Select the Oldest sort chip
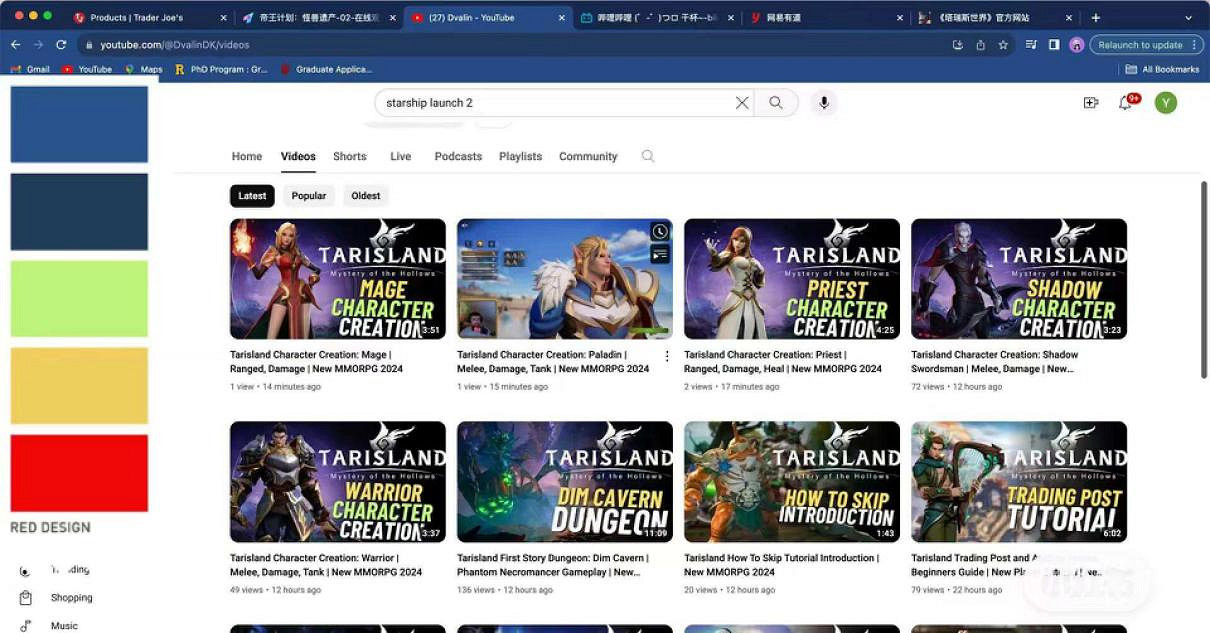Screen dimensions: 1210x633 [366, 196]
